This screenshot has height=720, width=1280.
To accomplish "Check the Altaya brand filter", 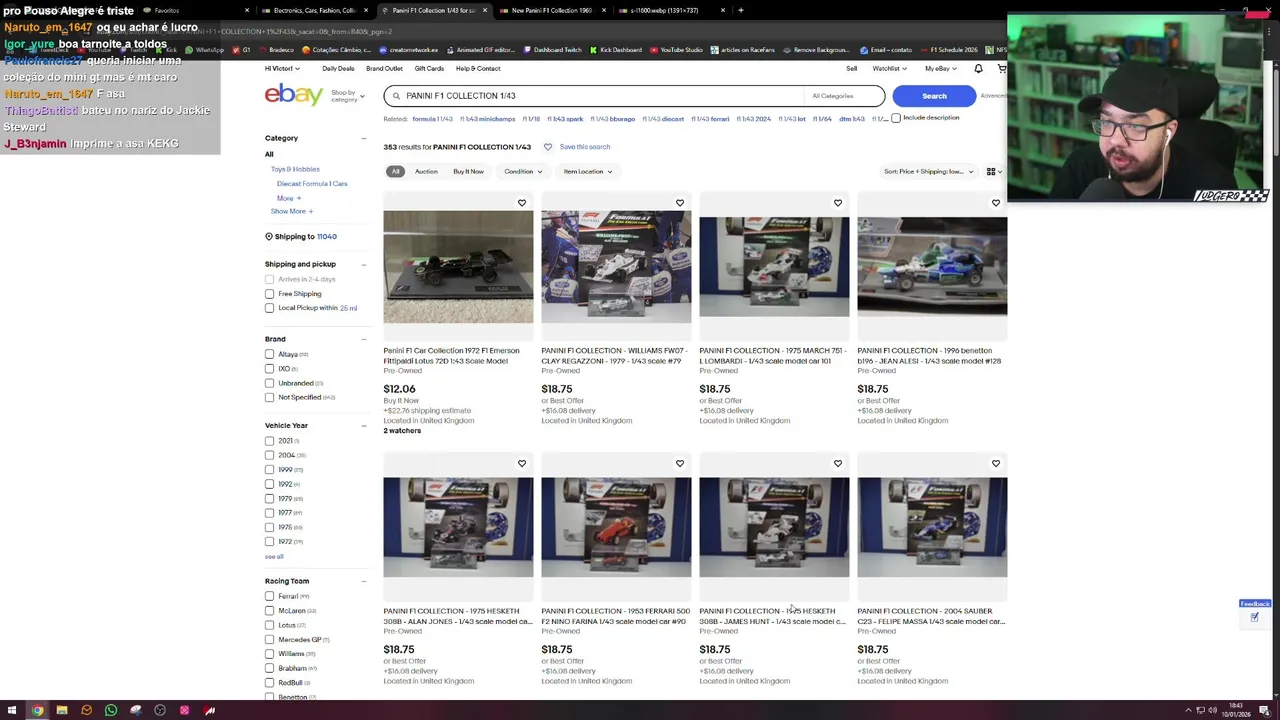I will (269, 354).
